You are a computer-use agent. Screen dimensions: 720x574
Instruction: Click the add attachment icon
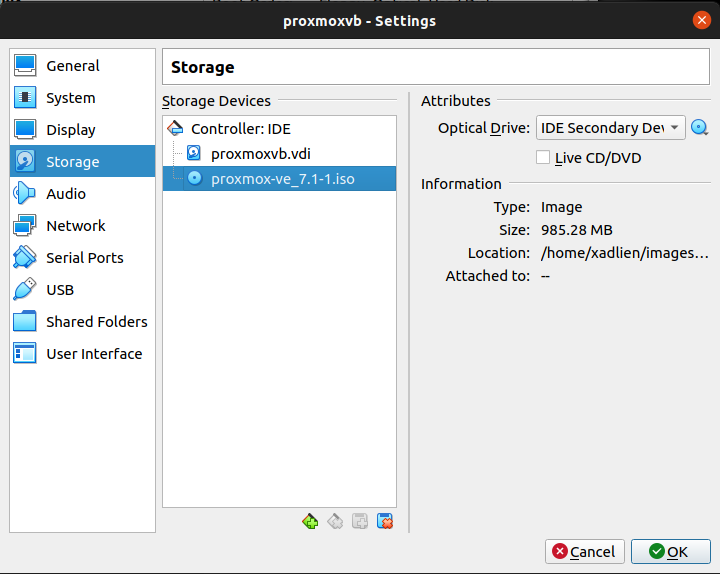pos(360,521)
